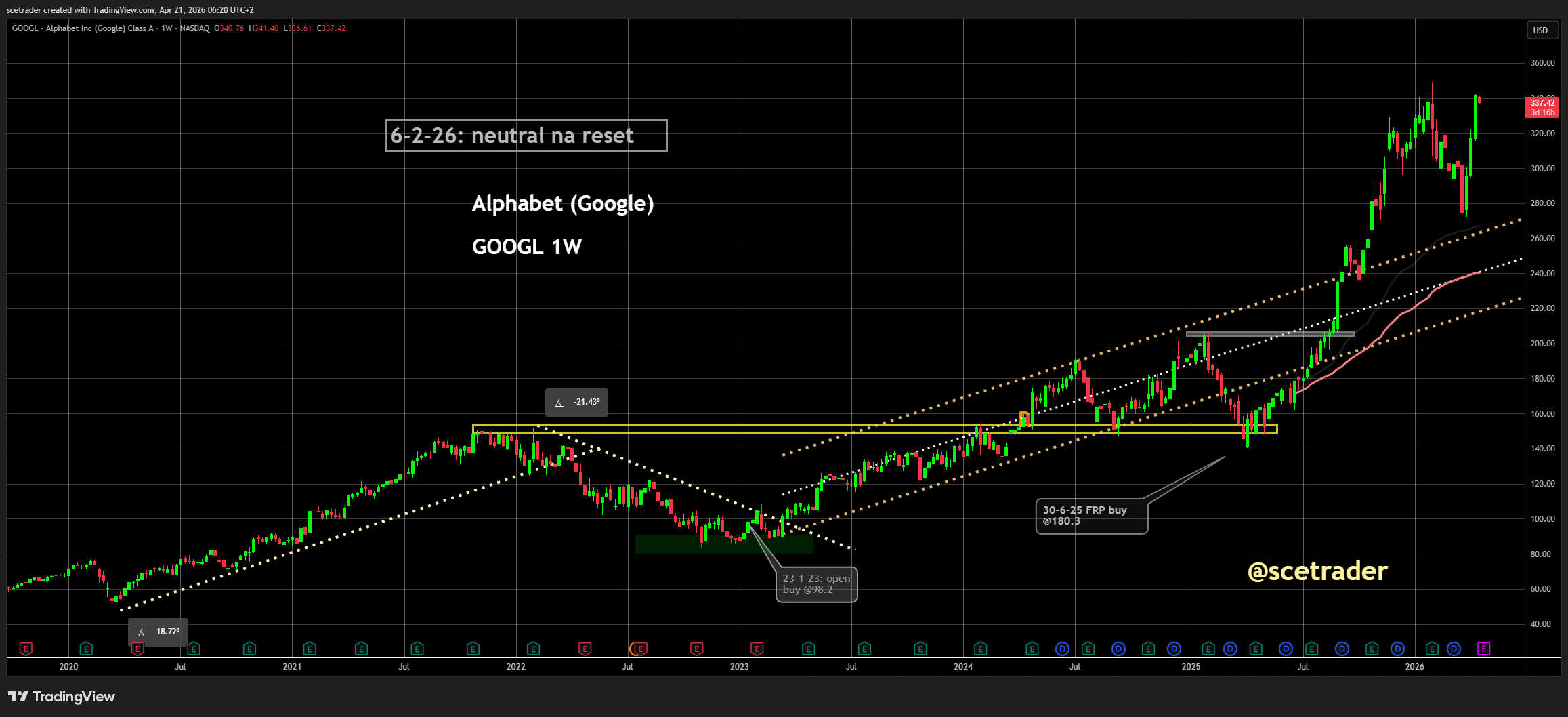Select the '23-1-23: open buy @98.2' callout
This screenshot has width=1568, height=717.
pos(816,584)
